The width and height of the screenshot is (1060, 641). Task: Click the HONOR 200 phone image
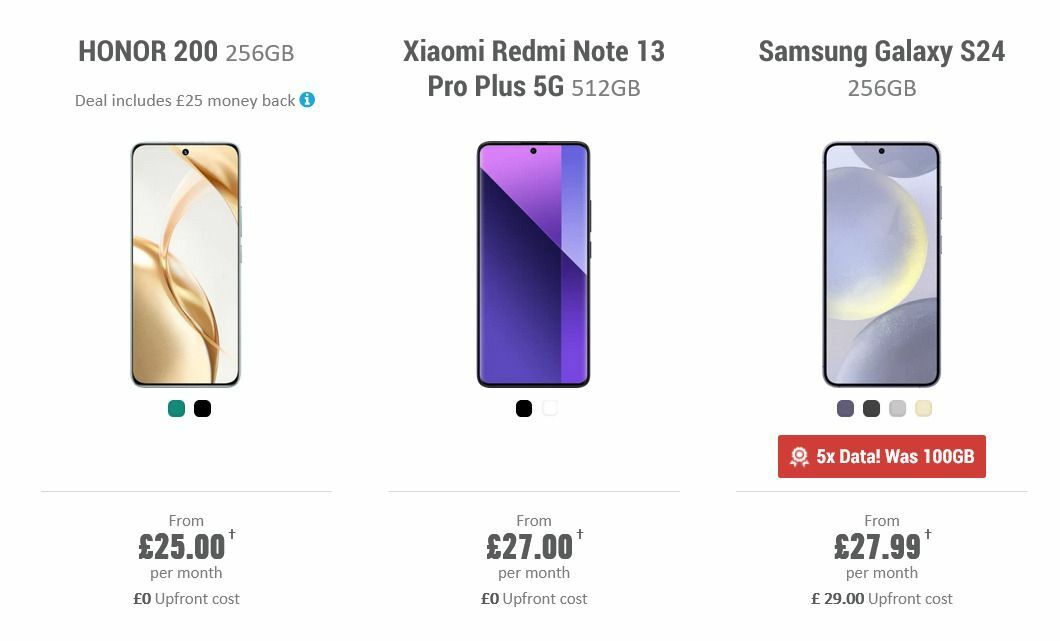185,264
